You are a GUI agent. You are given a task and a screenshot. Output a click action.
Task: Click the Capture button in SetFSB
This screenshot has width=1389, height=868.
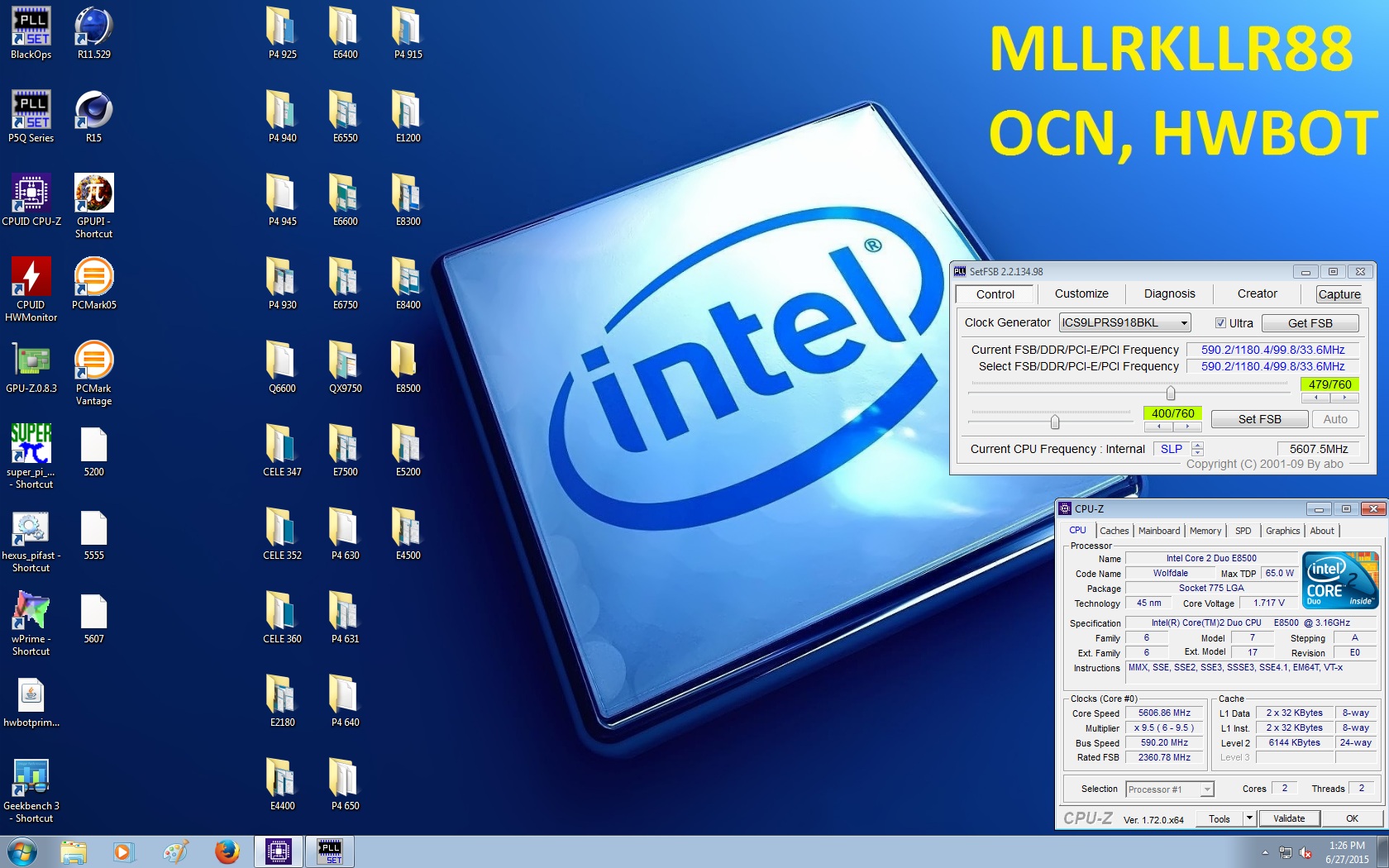[1339, 294]
